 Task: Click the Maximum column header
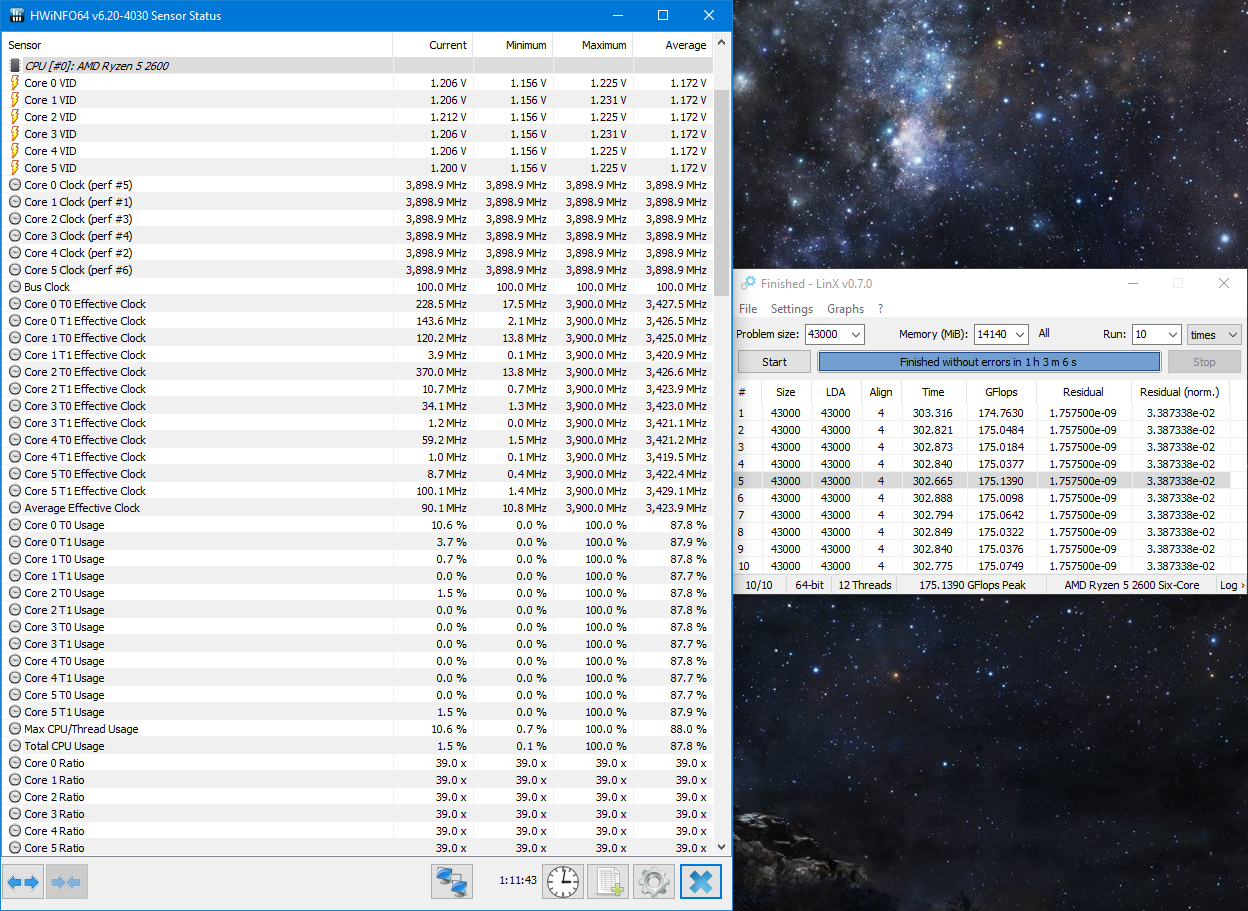[x=592, y=45]
